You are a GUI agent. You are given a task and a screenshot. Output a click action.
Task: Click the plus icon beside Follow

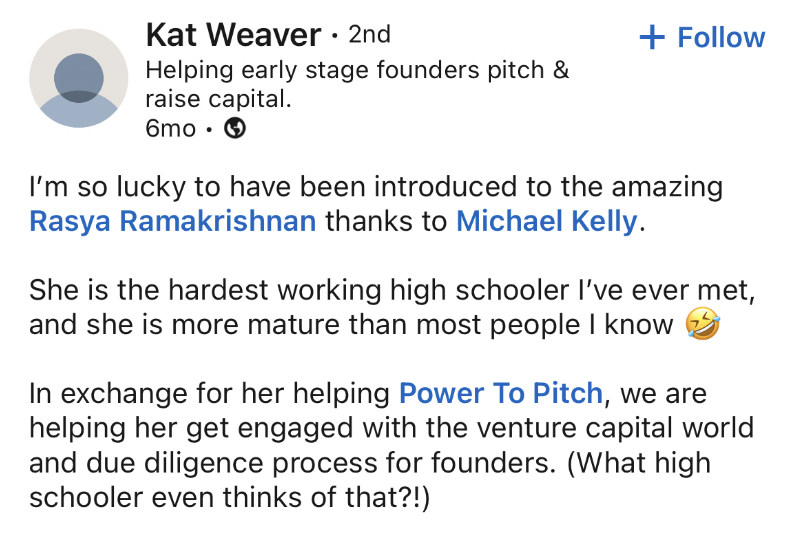[x=652, y=37]
